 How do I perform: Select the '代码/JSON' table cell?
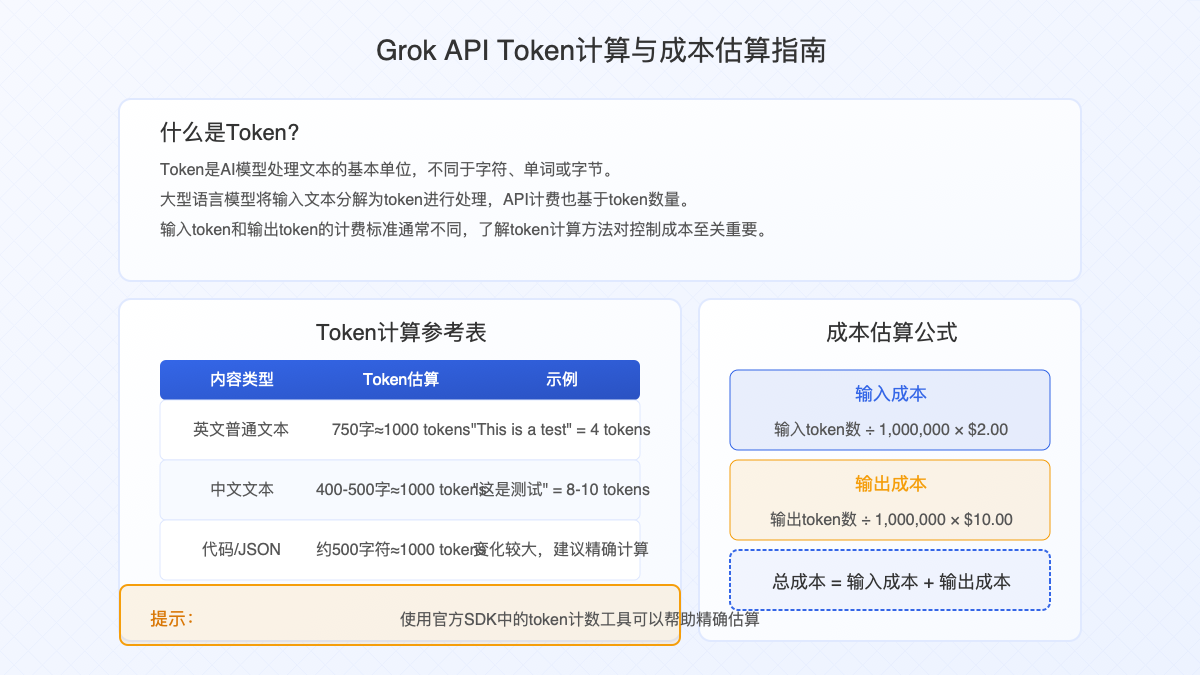point(241,549)
